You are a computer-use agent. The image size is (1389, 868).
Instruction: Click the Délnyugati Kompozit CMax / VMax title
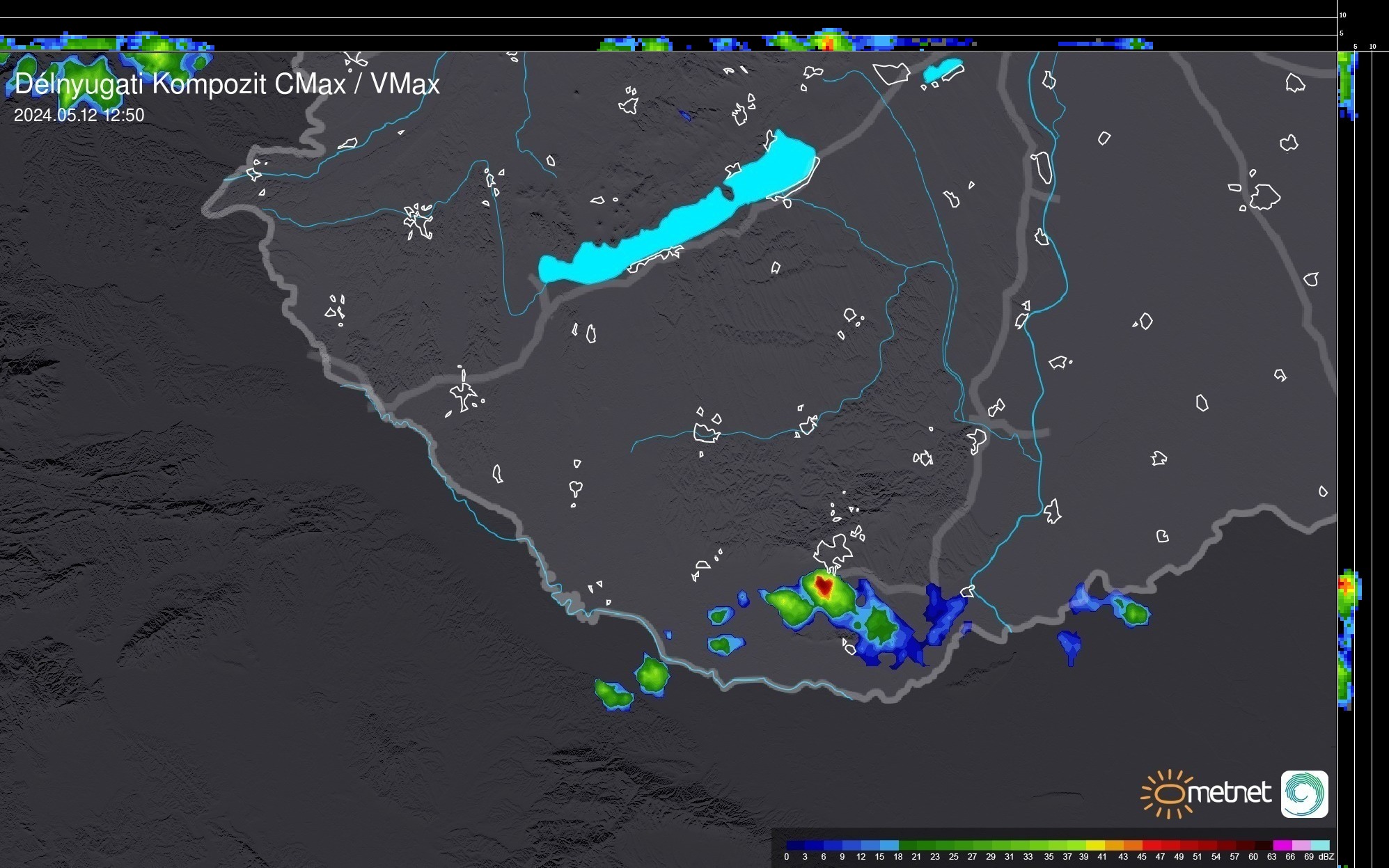tap(227, 84)
